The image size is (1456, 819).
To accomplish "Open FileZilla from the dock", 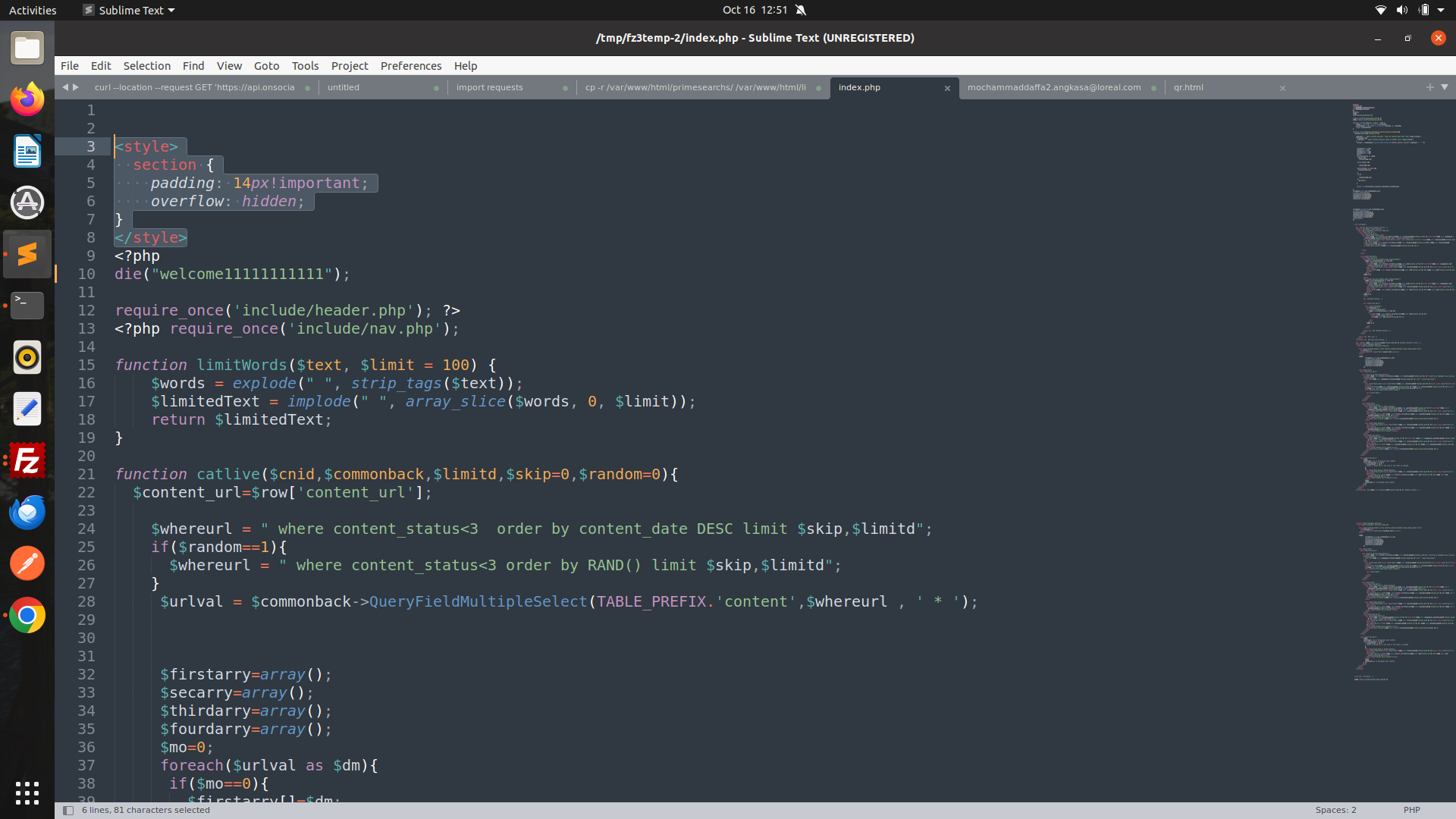I will click(27, 460).
